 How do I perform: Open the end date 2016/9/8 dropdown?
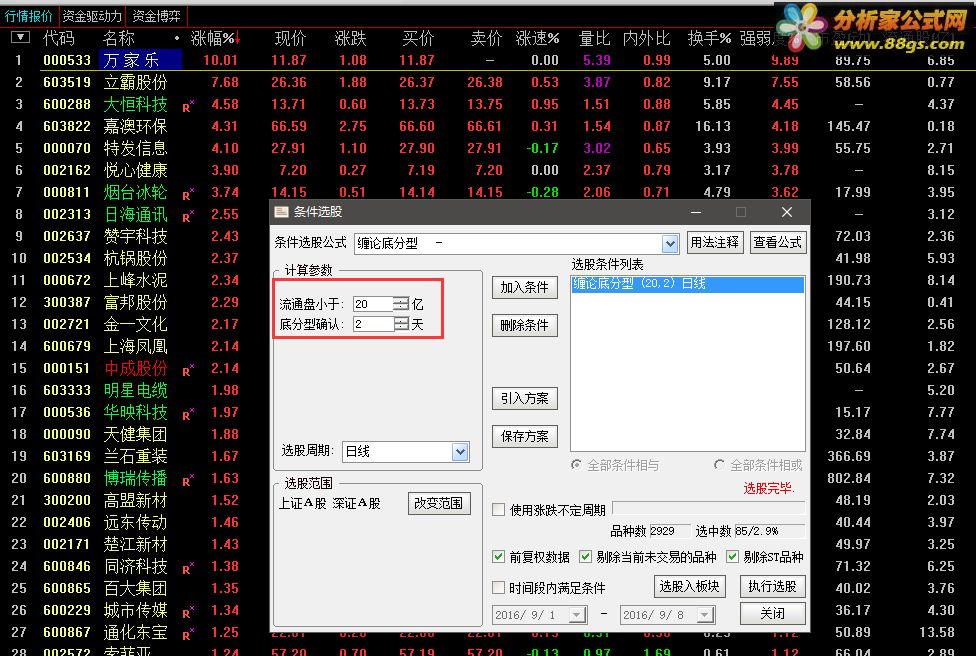tap(705, 615)
